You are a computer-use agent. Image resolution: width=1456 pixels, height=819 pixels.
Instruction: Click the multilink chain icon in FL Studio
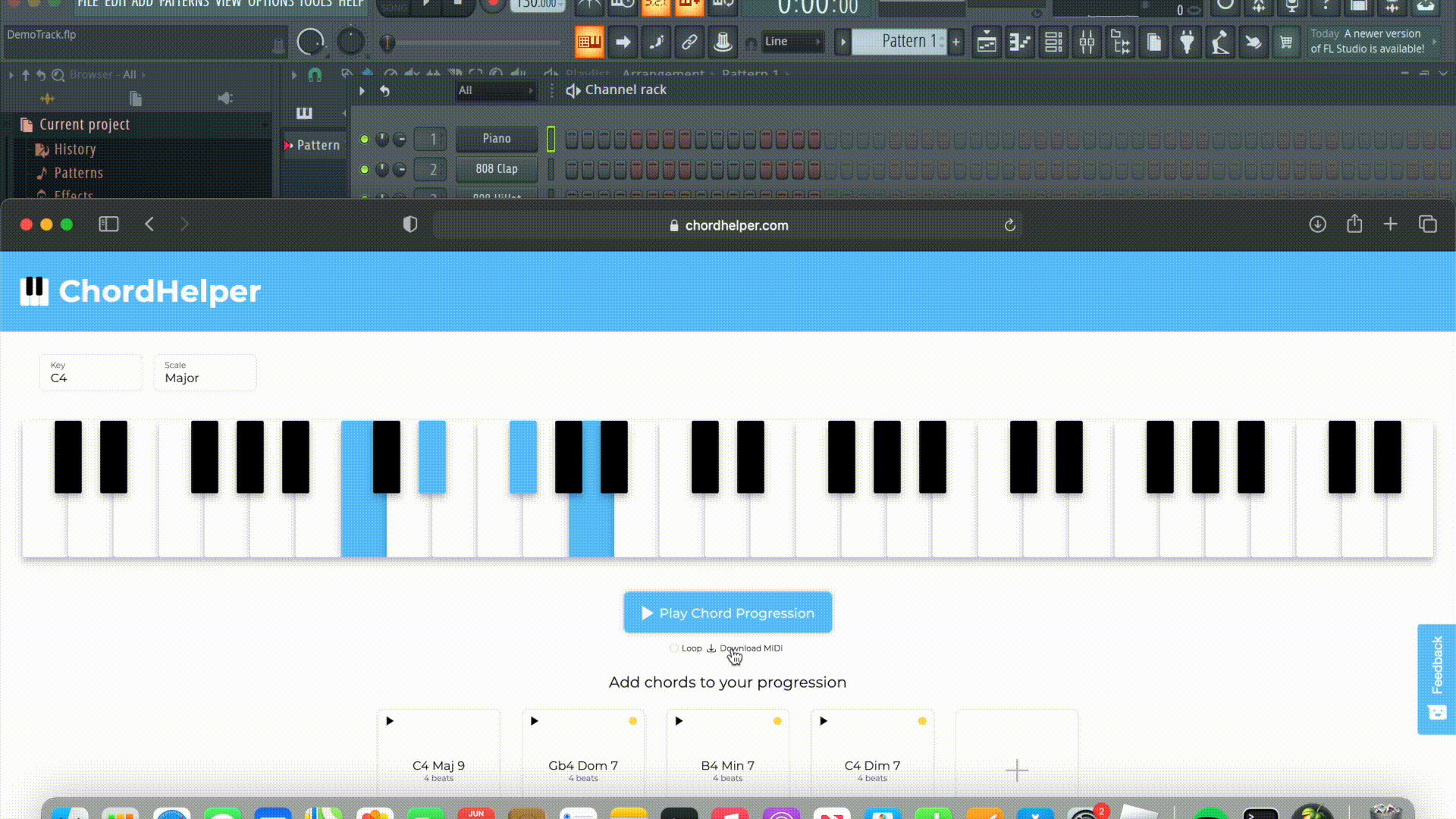[689, 42]
